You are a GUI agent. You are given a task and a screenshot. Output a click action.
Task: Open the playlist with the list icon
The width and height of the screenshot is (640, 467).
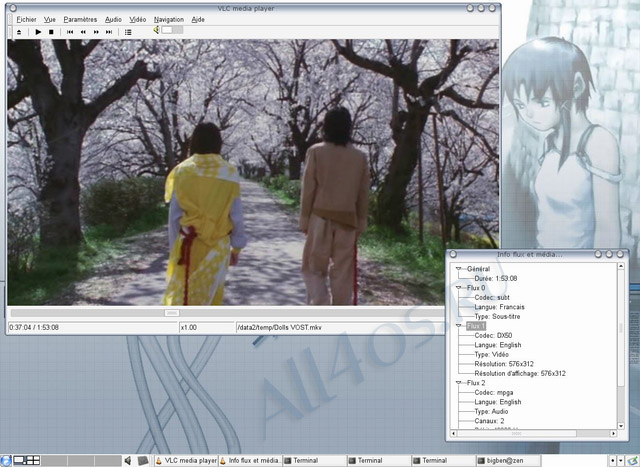(128, 32)
